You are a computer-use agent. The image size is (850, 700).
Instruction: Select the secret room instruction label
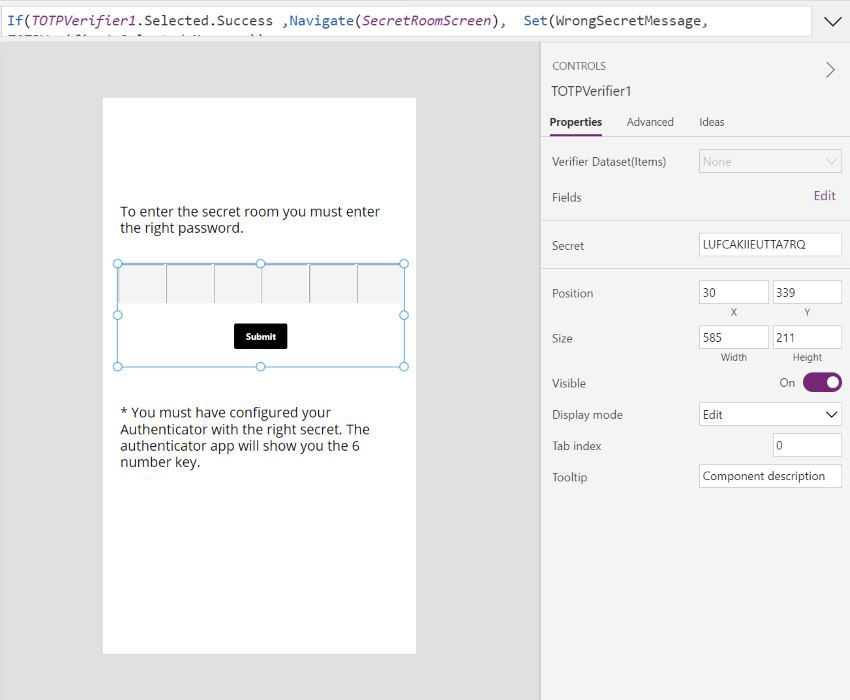[x=250, y=220]
